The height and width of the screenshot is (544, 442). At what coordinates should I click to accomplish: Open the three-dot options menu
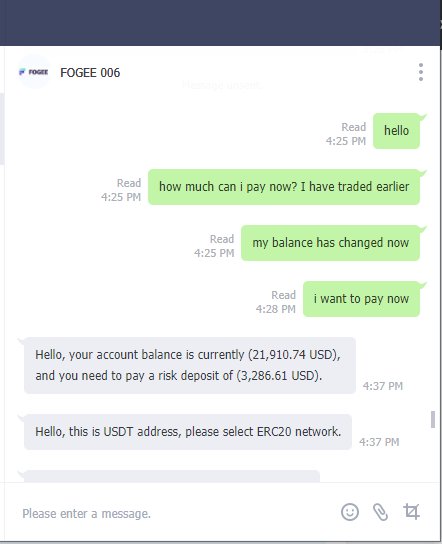pos(420,72)
